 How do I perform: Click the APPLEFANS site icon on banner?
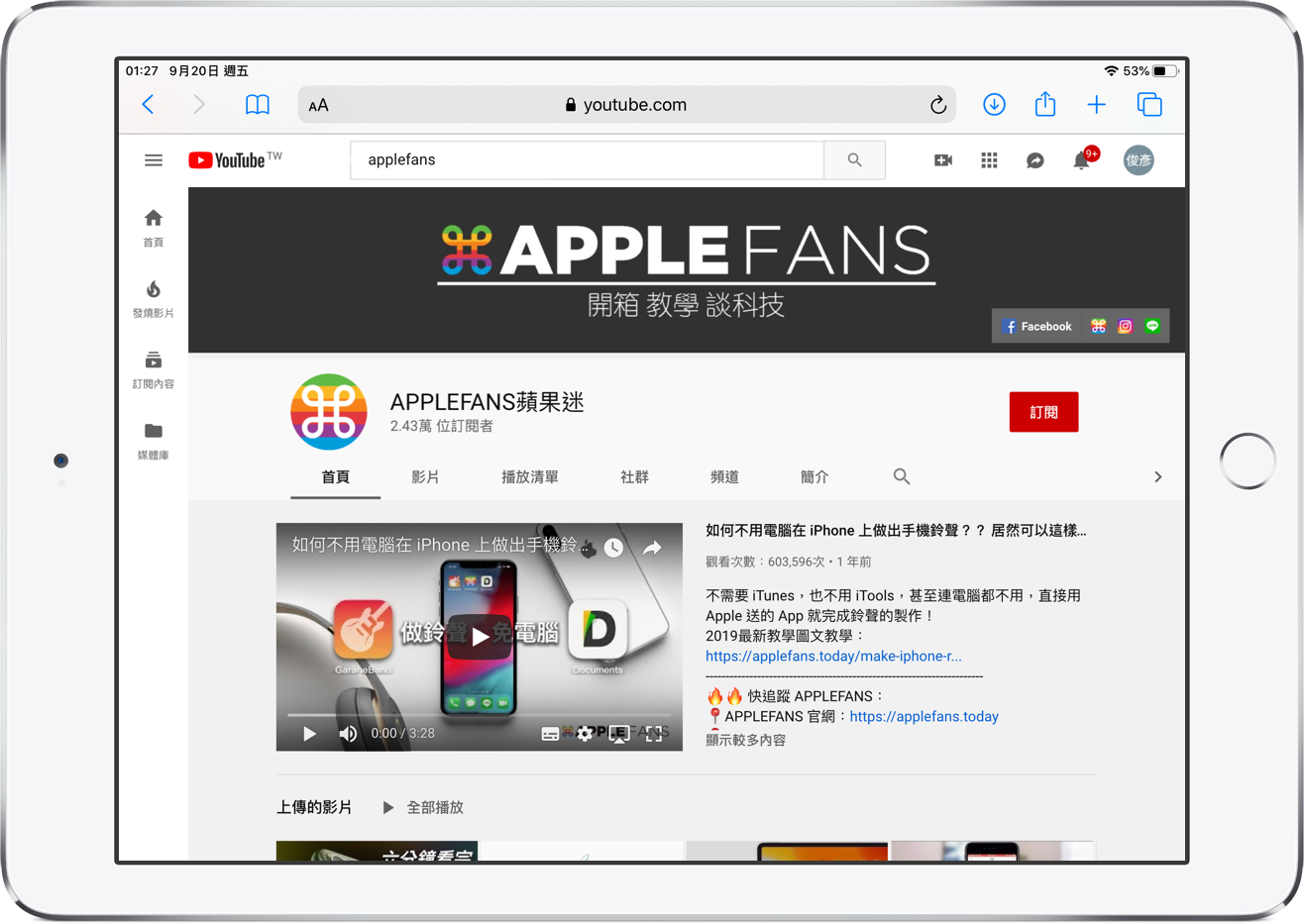click(1099, 326)
